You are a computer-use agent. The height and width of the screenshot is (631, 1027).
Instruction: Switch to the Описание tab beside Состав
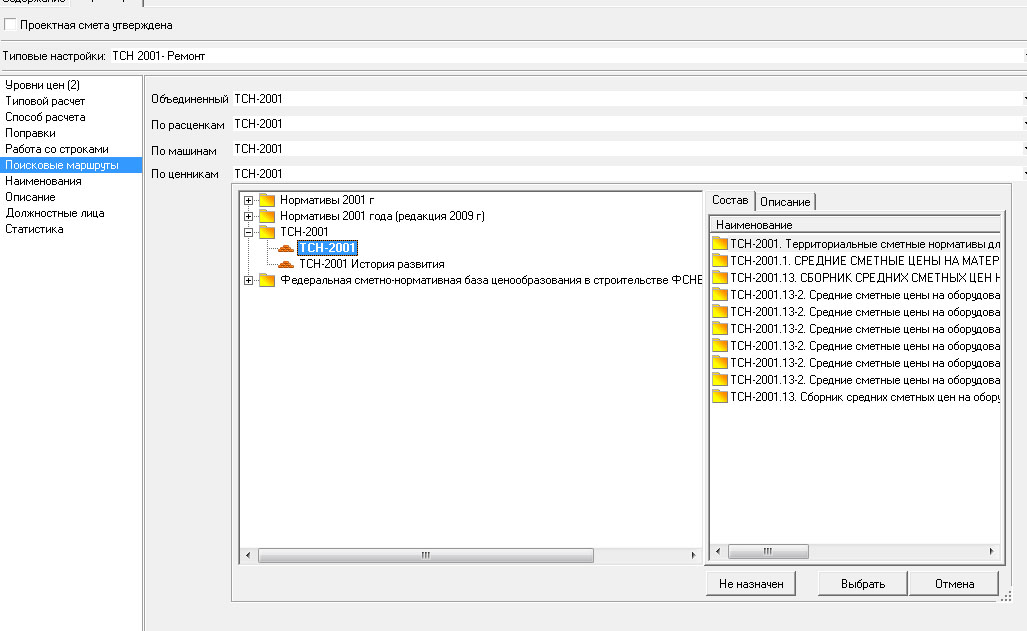(785, 202)
